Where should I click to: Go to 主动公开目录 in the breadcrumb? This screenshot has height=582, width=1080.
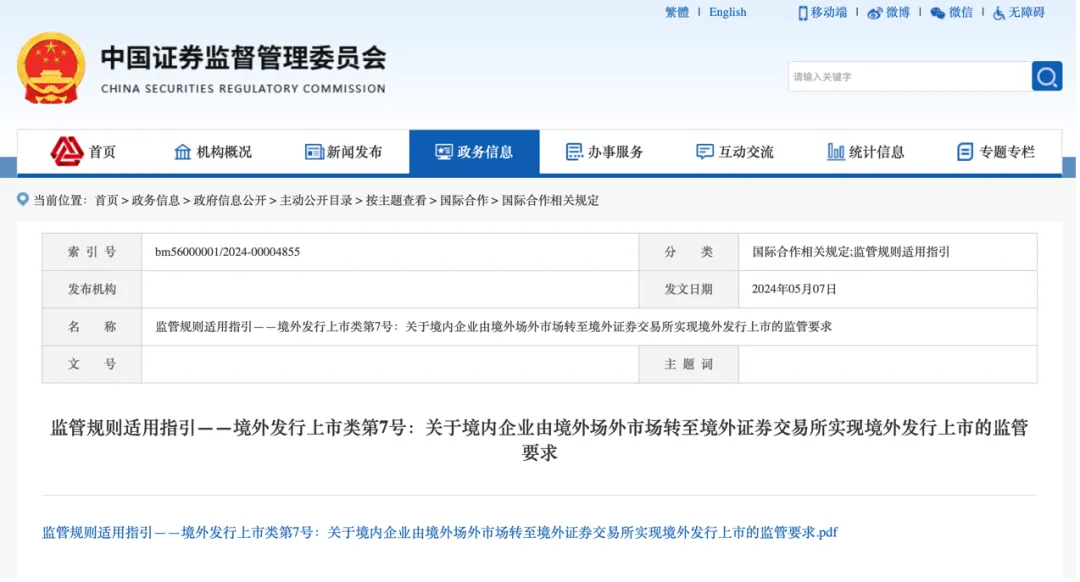317,201
